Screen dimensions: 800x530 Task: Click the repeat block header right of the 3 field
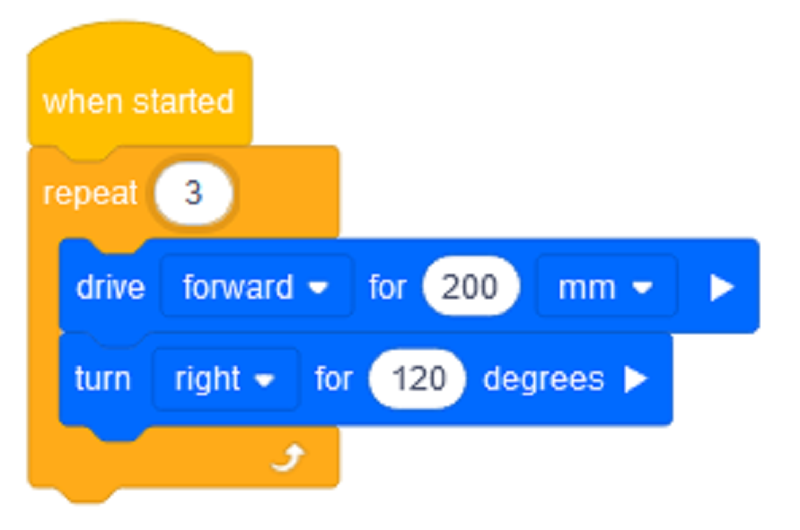coord(288,193)
